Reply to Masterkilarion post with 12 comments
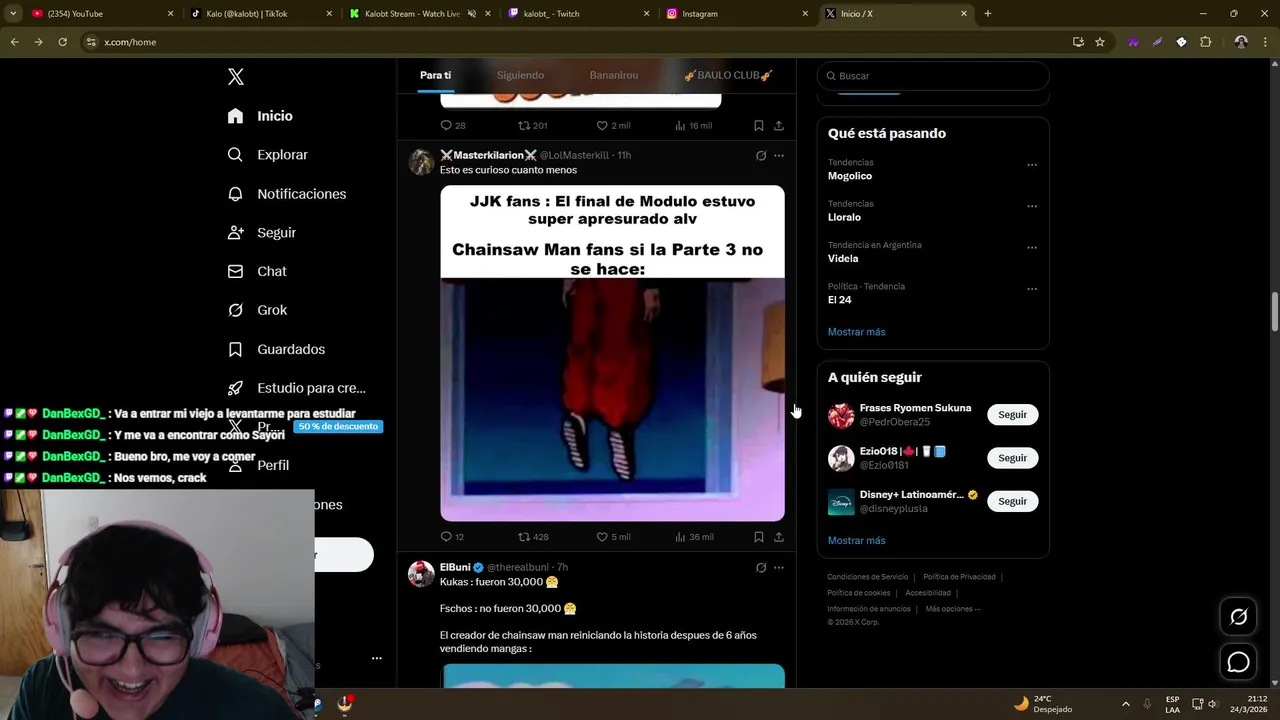The height and width of the screenshot is (720, 1280). point(452,537)
